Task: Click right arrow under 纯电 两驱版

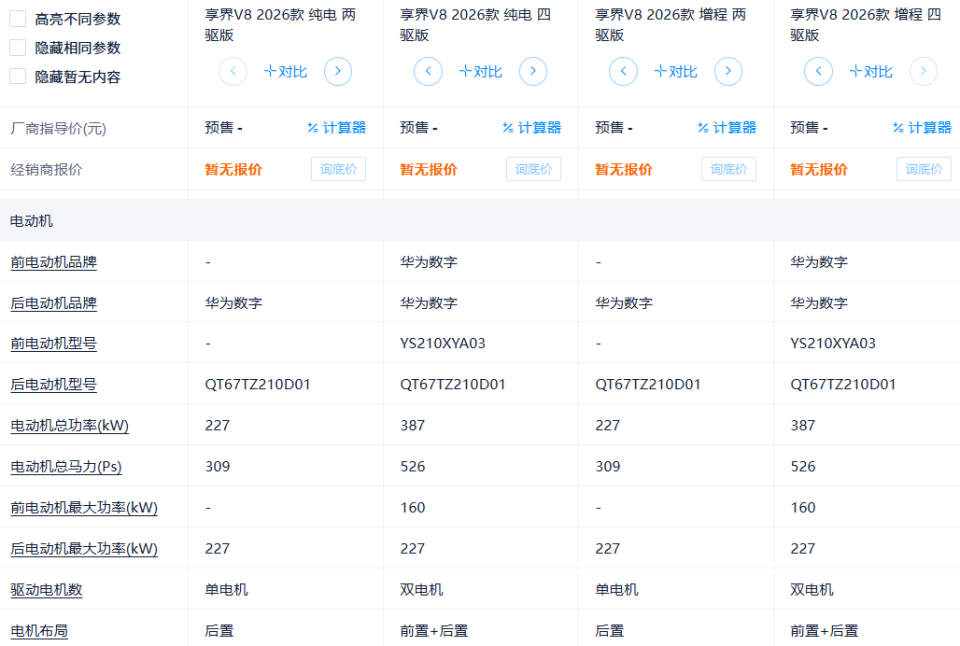Action: (x=338, y=72)
